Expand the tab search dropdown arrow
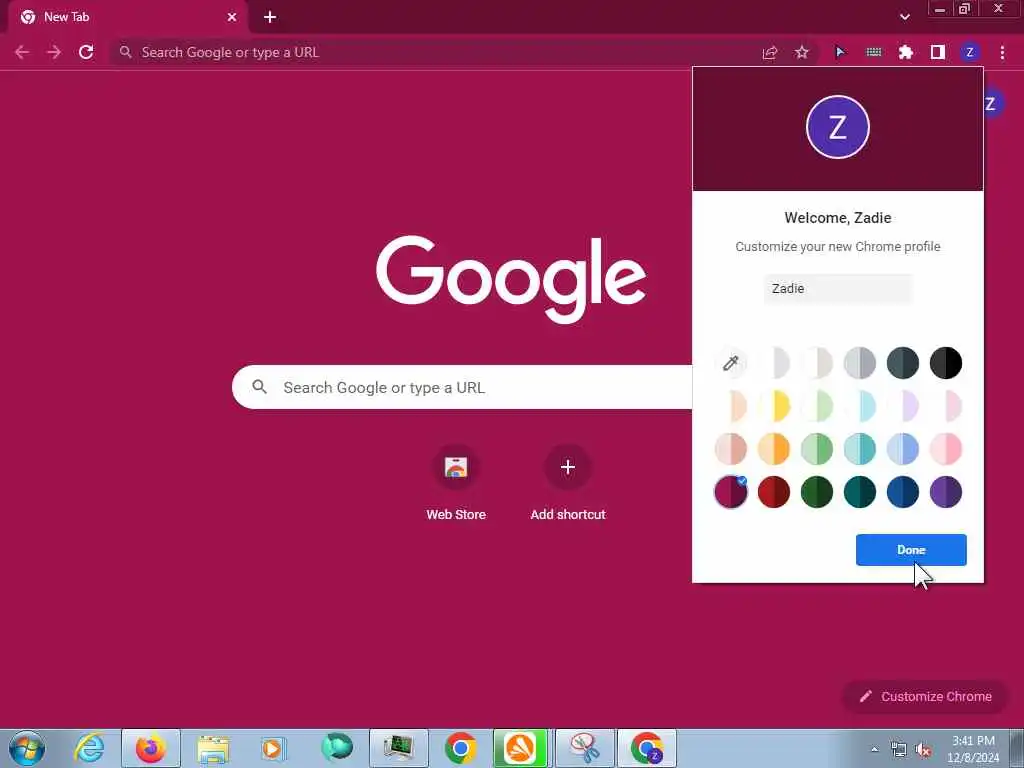The height and width of the screenshot is (768, 1024). (904, 17)
